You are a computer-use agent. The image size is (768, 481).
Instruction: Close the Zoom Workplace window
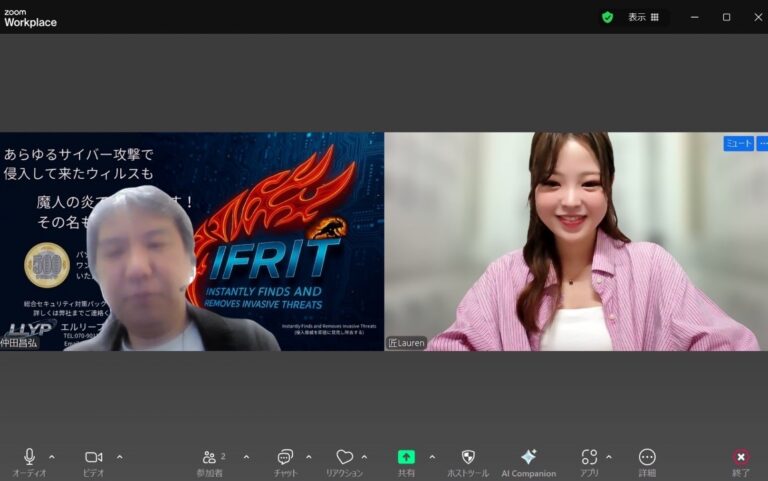[x=758, y=17]
